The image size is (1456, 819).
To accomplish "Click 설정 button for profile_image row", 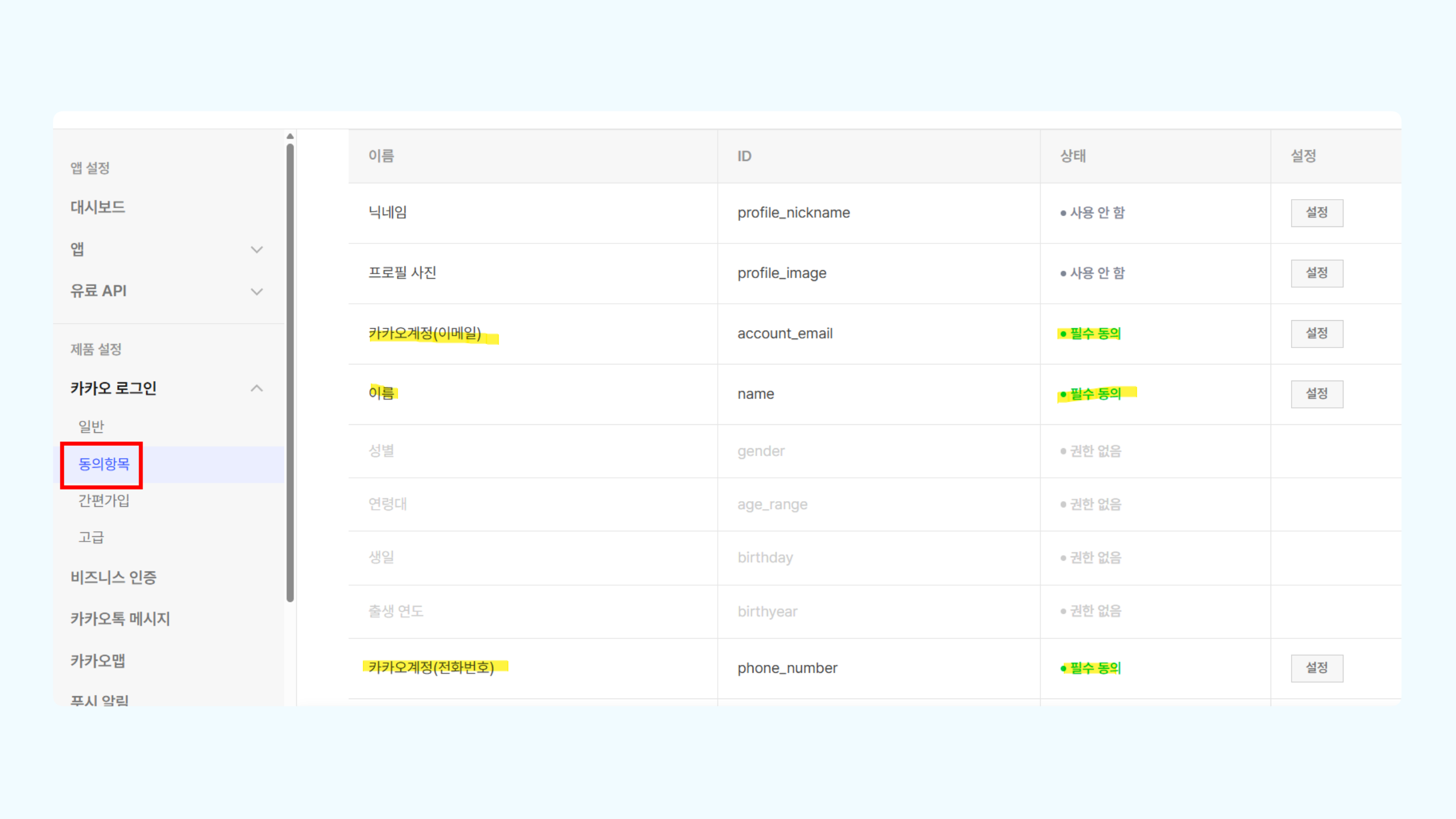I will [x=1317, y=273].
